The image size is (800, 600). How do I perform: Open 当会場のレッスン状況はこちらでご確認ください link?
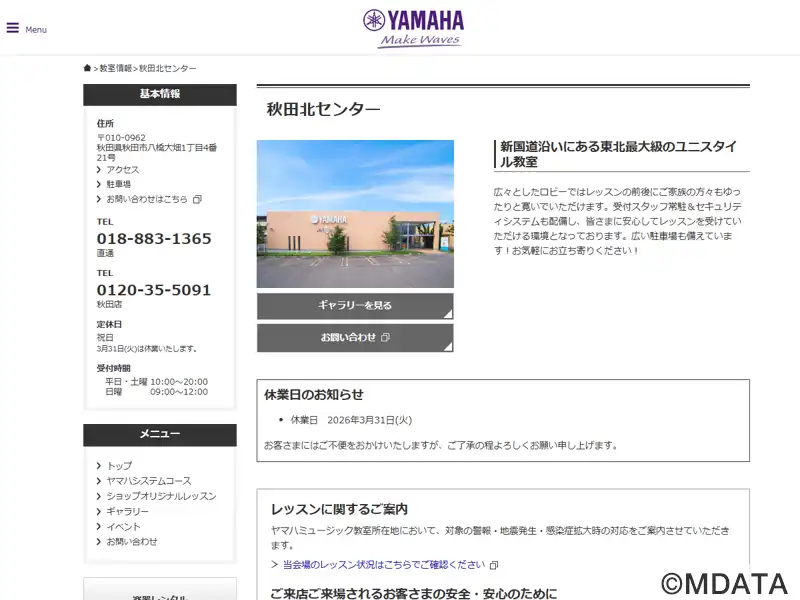coord(384,564)
